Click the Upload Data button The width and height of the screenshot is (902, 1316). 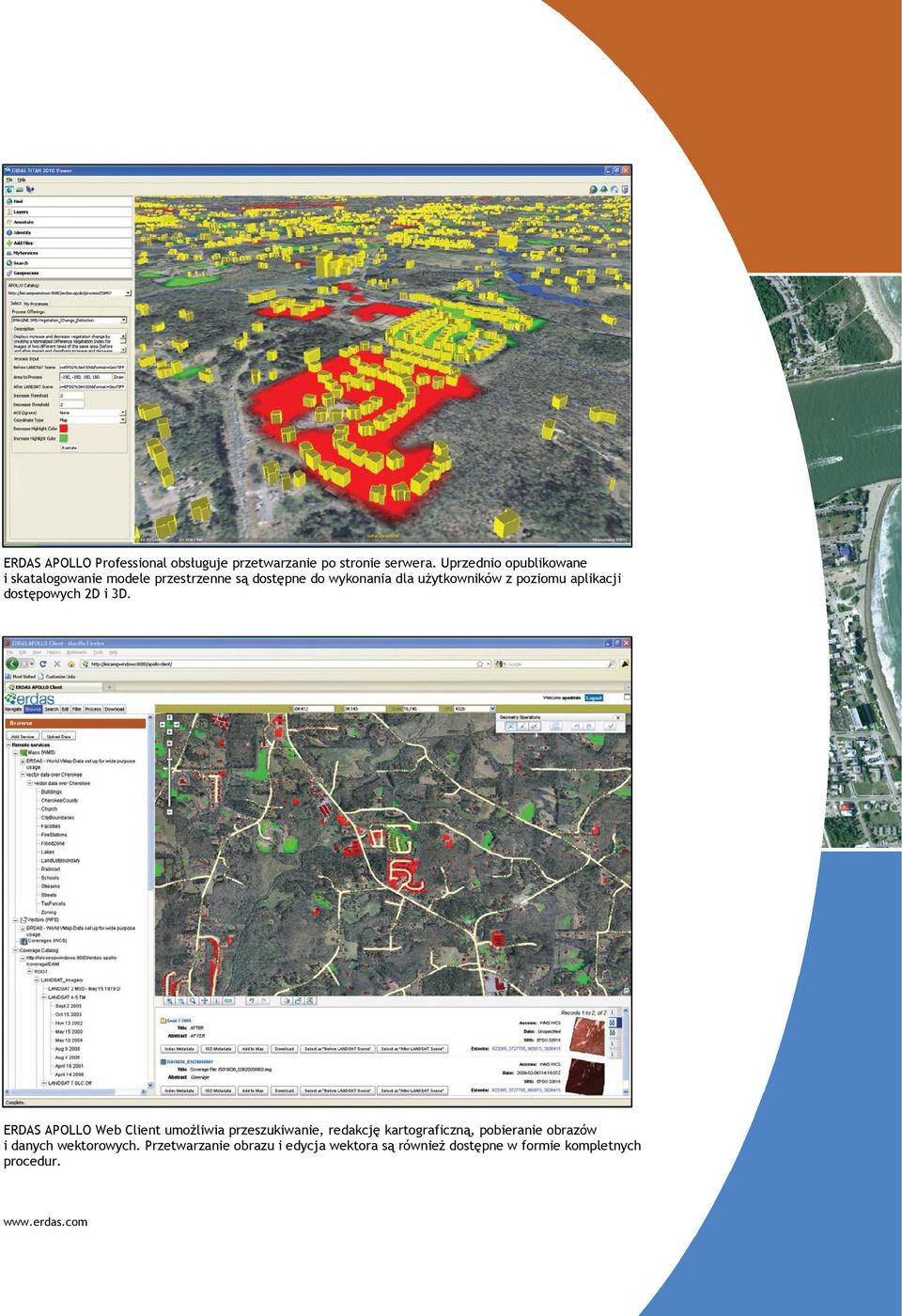58,736
